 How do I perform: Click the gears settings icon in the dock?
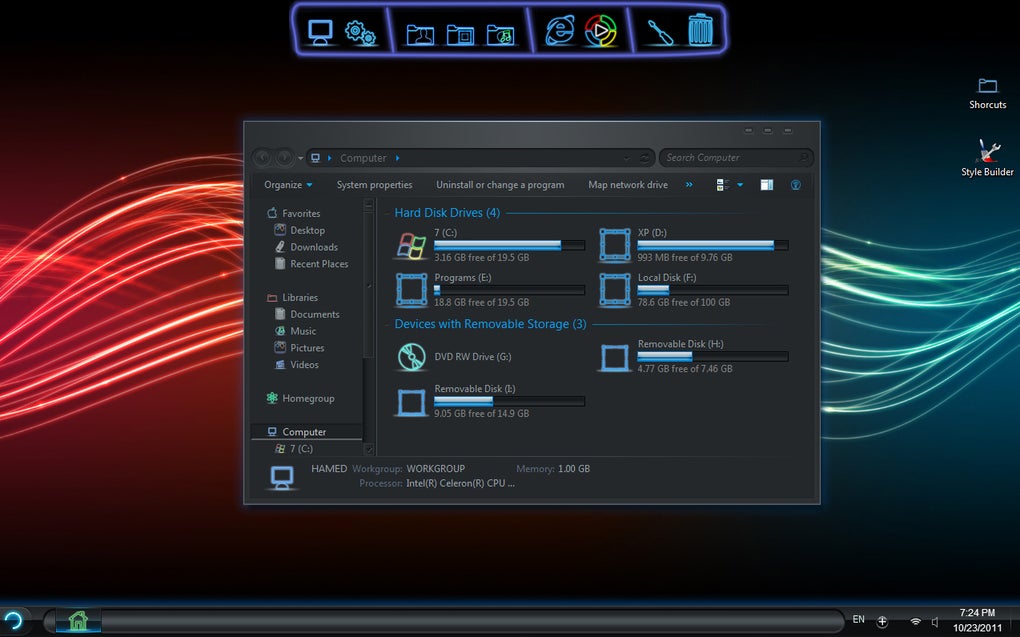[x=360, y=33]
